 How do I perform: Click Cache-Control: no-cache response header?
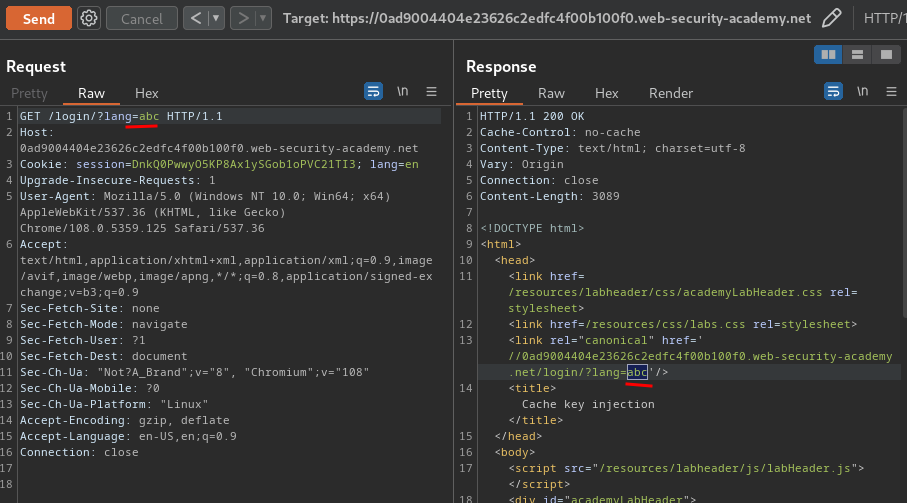tap(560, 132)
